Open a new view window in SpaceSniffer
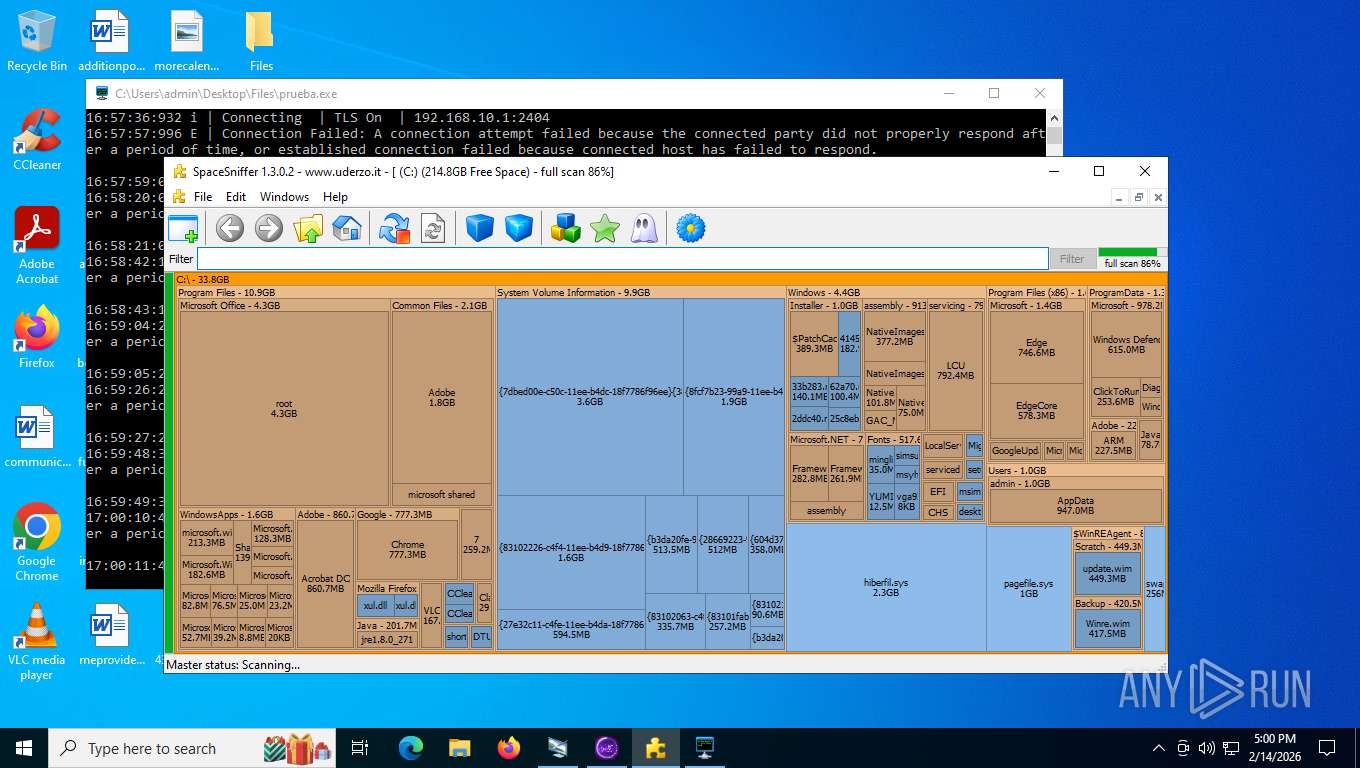This screenshot has height=768, width=1360. pos(183,228)
